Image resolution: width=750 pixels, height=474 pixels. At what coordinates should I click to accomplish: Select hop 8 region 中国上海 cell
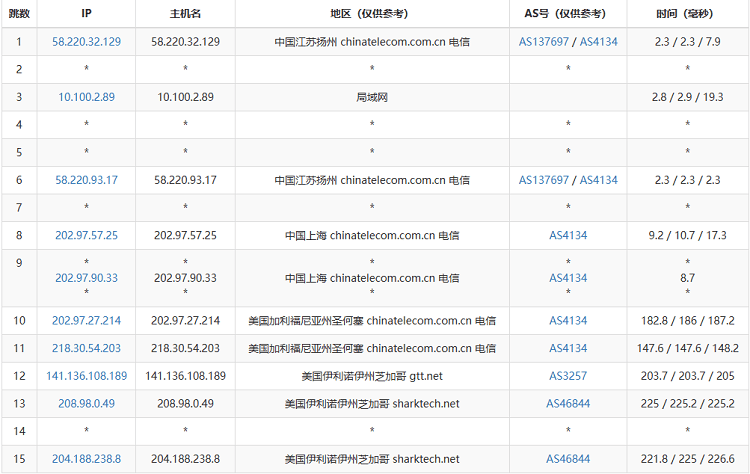pyautogui.click(x=372, y=235)
